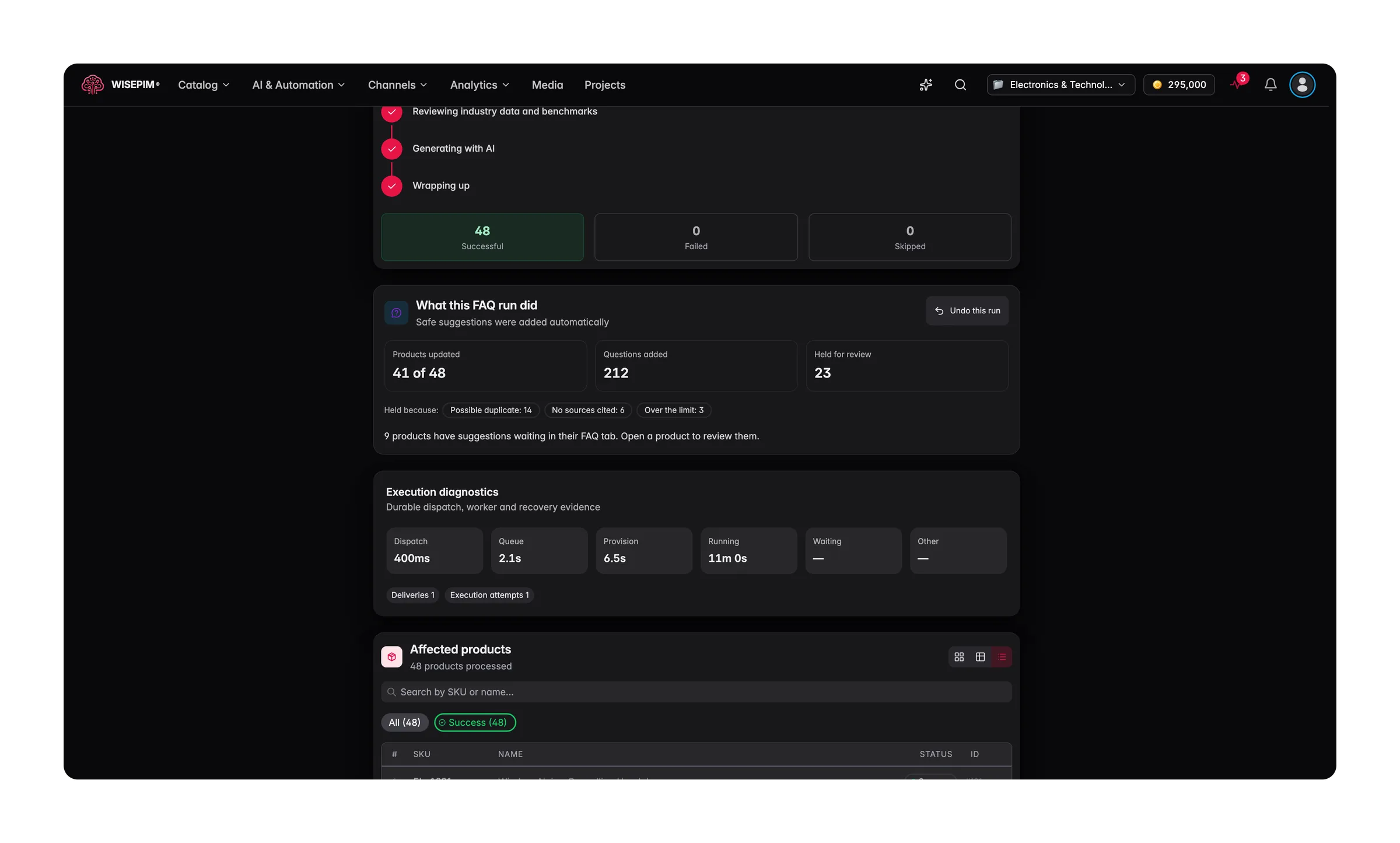Open the notifications bell
This screenshot has height=843, width=1400.
pyautogui.click(x=1270, y=85)
